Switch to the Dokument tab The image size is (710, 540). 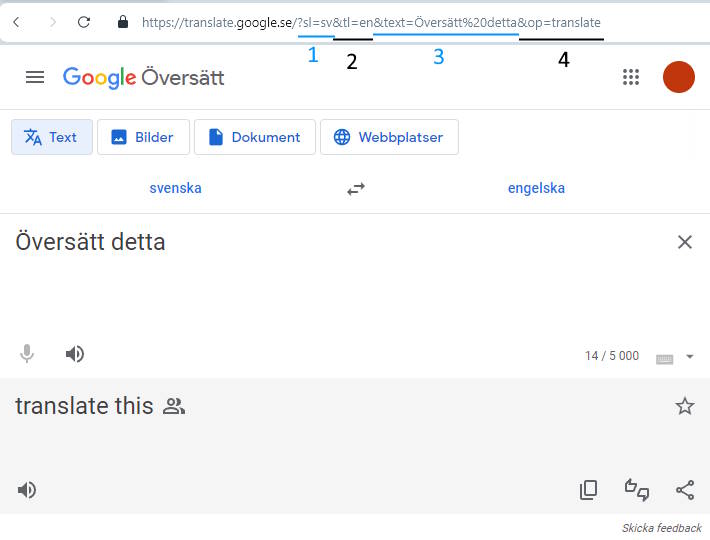(x=255, y=138)
